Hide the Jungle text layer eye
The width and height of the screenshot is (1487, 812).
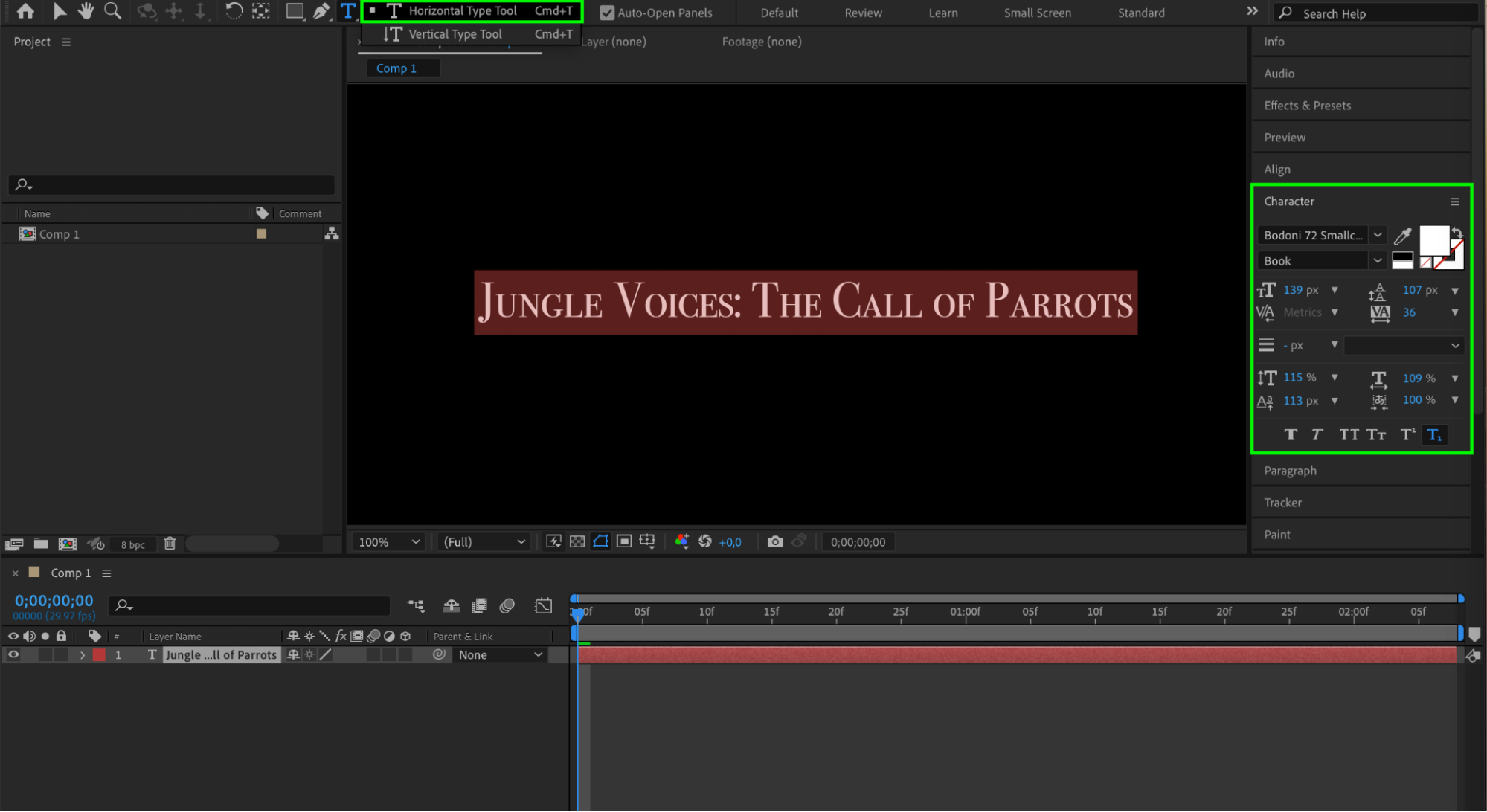13,655
